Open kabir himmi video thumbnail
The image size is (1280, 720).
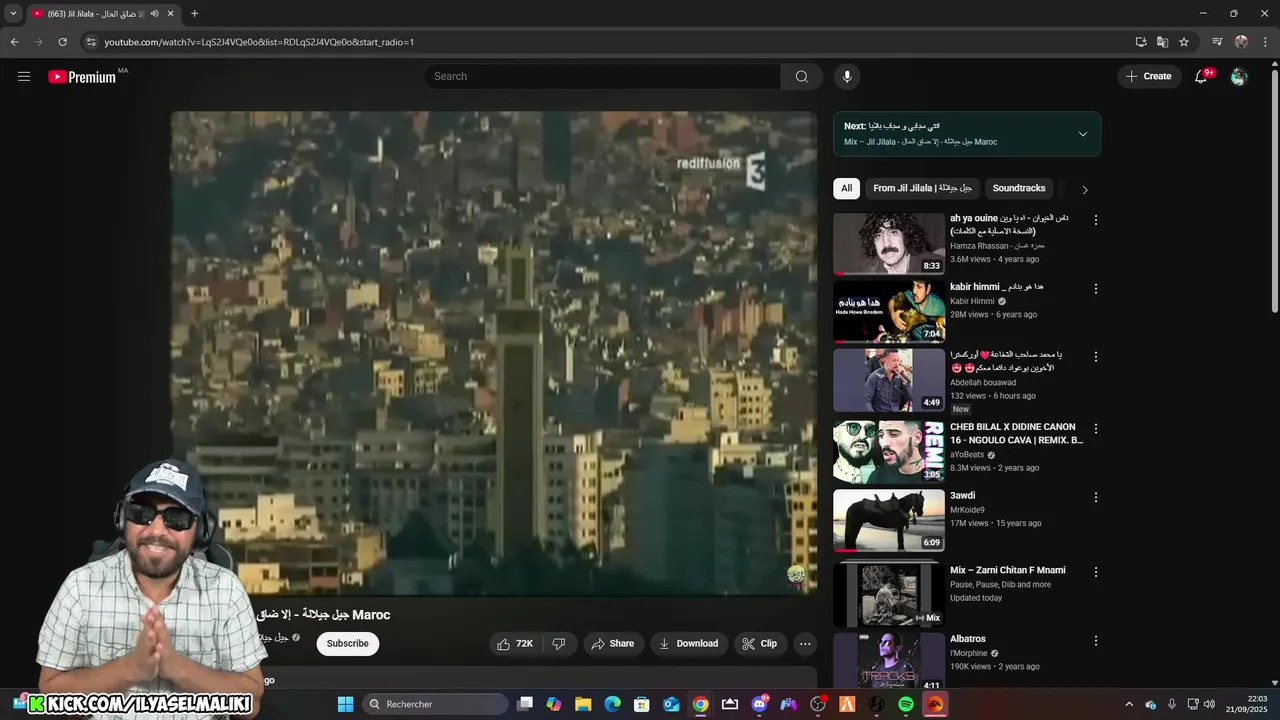click(889, 312)
